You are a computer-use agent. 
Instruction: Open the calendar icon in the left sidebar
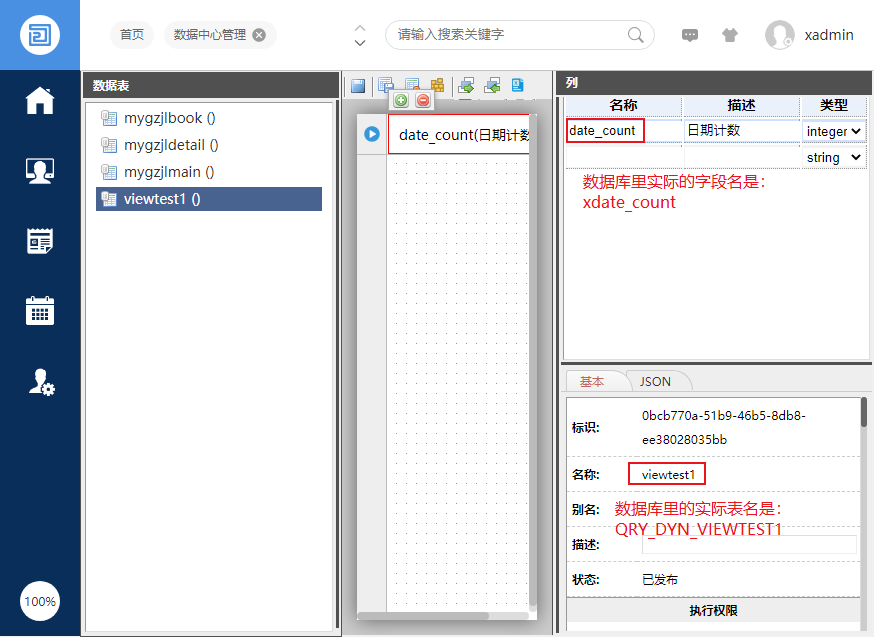[40, 311]
